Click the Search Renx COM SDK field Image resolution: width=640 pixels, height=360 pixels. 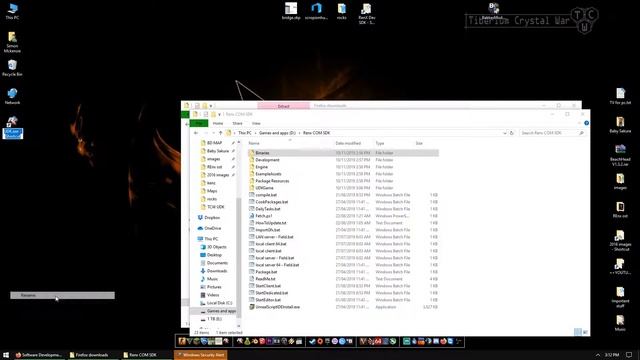click(x=552, y=133)
